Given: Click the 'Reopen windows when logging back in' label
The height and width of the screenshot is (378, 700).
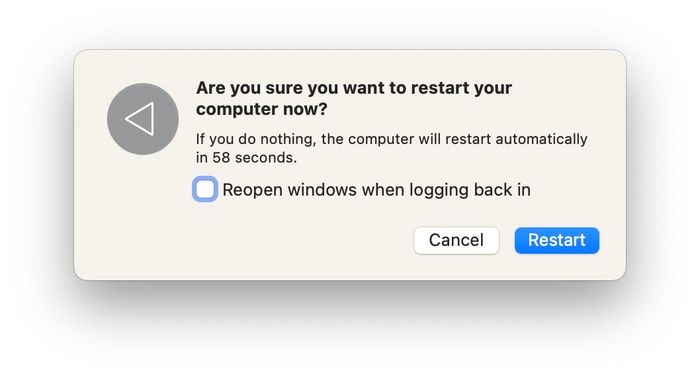Looking at the screenshot, I should click(x=376, y=190).
